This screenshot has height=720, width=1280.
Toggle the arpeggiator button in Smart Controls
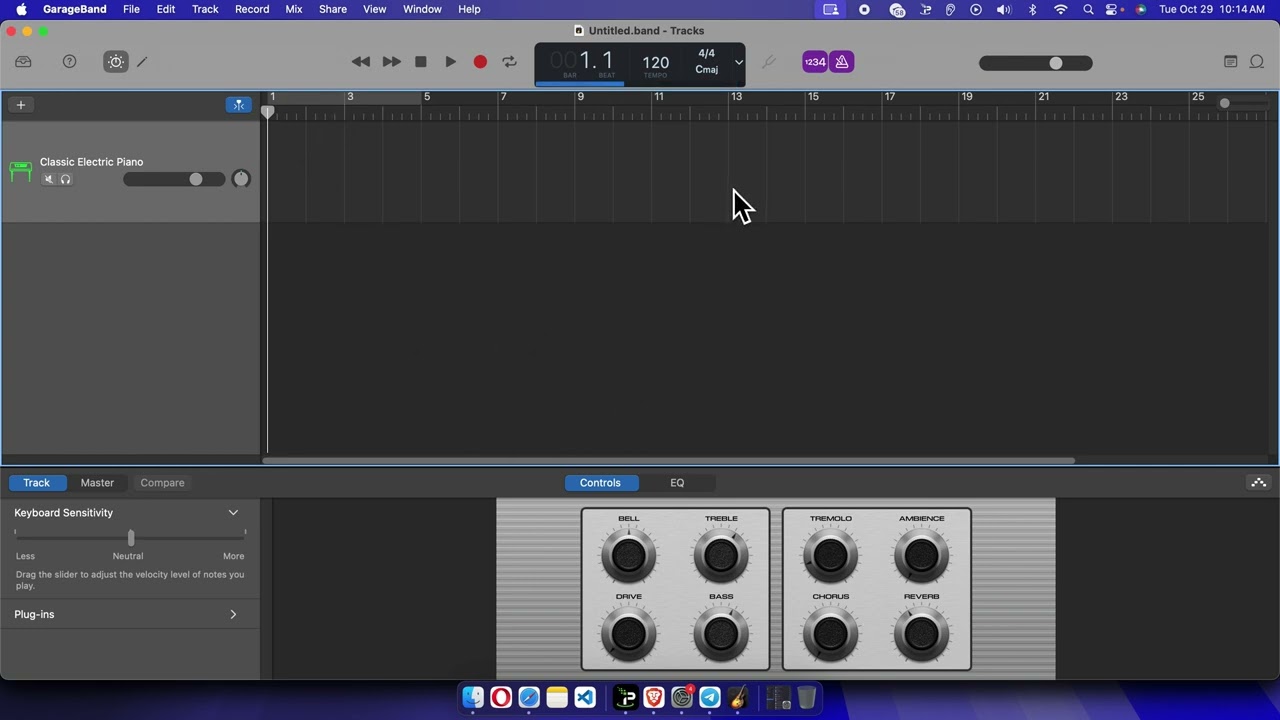pos(1259,483)
